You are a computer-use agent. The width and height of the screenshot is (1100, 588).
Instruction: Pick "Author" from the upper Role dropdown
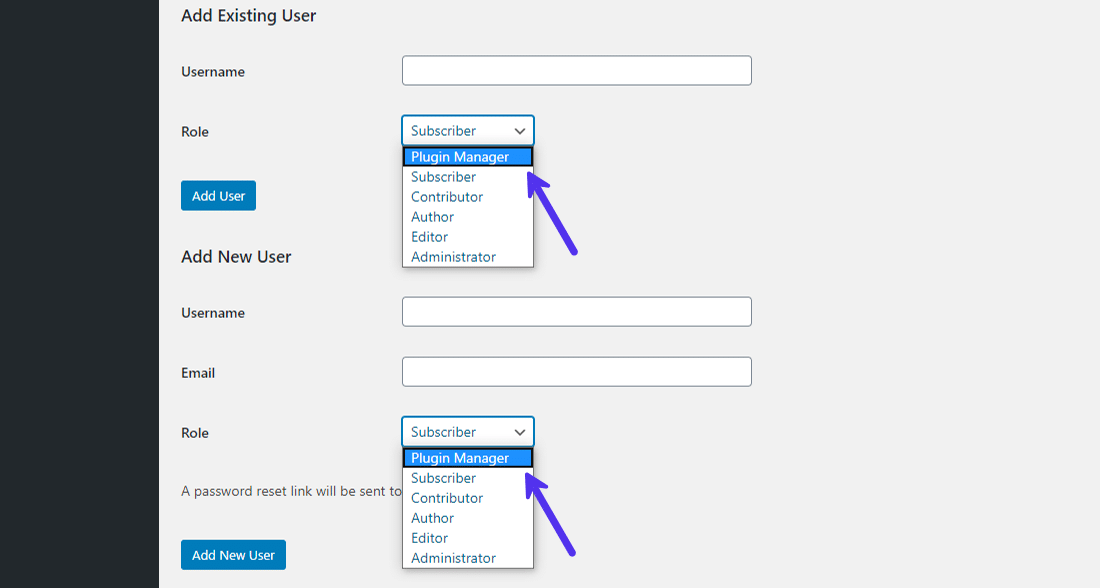pyautogui.click(x=431, y=217)
